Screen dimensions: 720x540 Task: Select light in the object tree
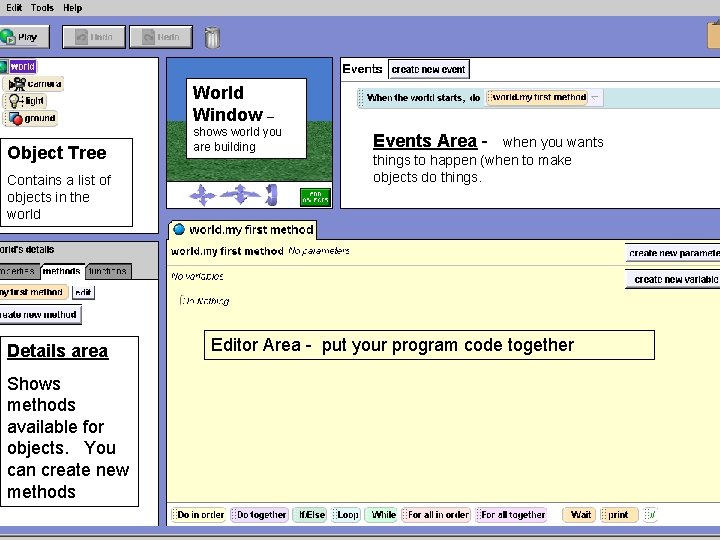click(26, 101)
